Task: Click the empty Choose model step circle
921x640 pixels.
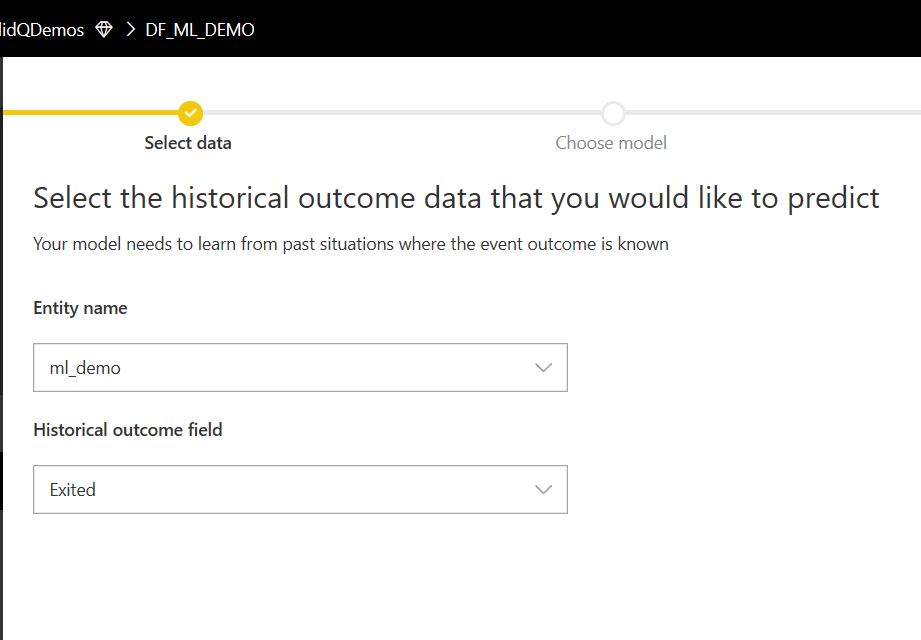Action: pyautogui.click(x=613, y=113)
